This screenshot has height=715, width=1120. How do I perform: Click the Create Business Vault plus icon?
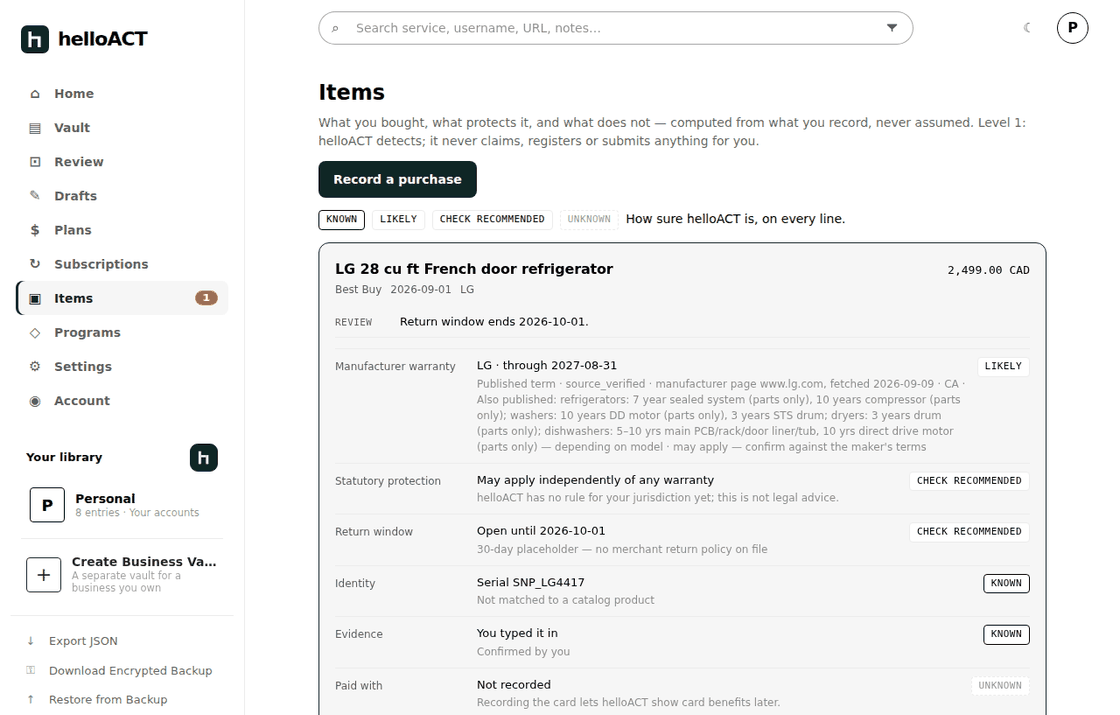pyautogui.click(x=44, y=575)
